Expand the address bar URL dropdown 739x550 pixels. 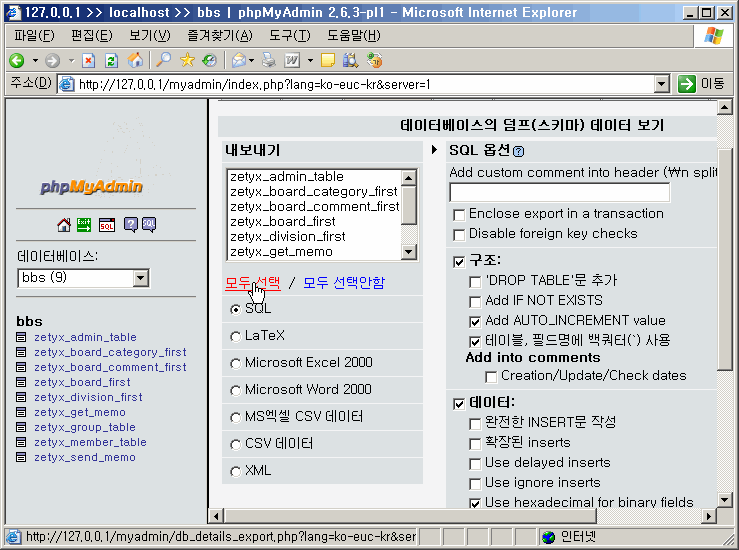(x=662, y=84)
